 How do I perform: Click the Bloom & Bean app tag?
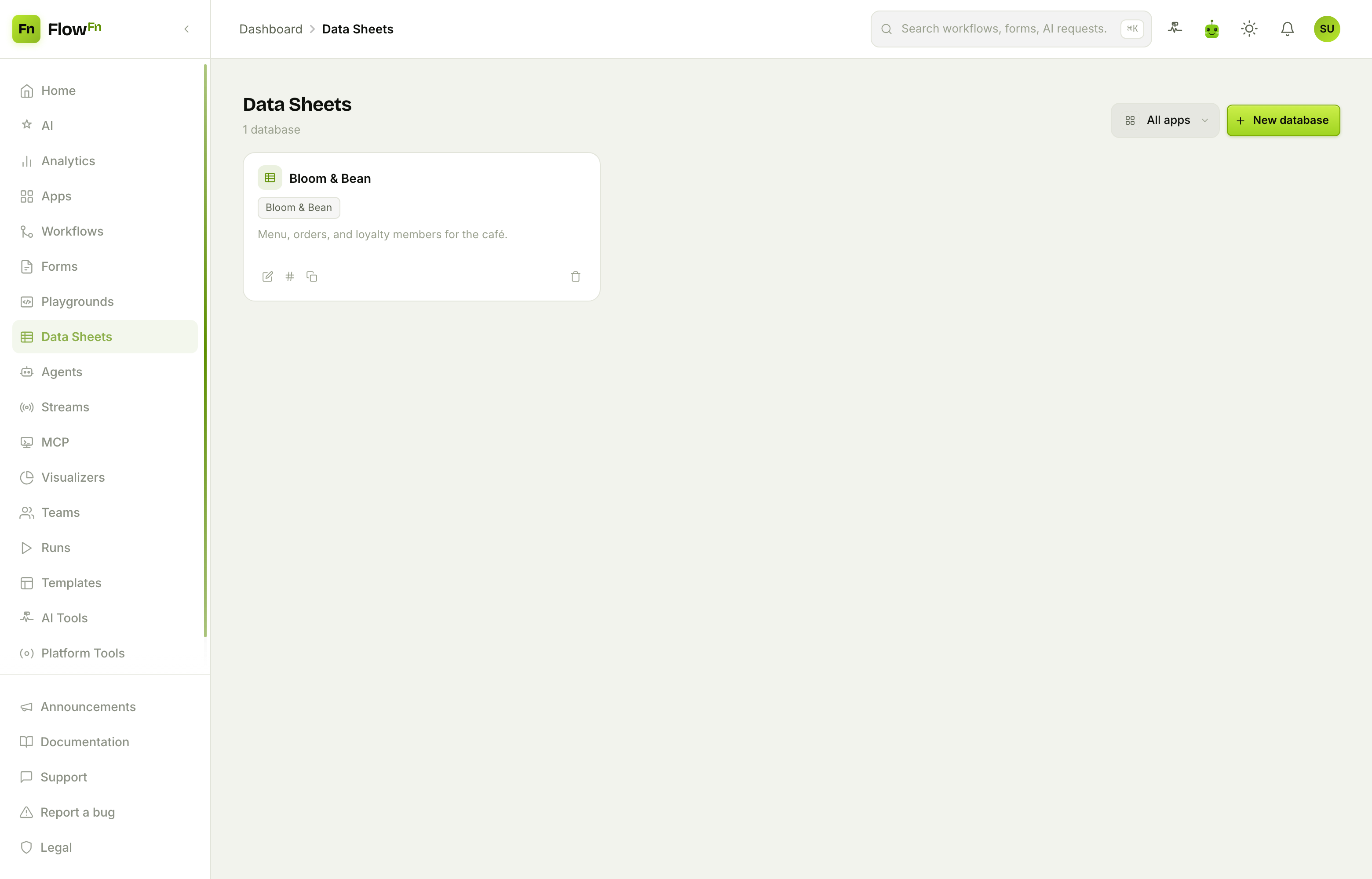click(299, 208)
